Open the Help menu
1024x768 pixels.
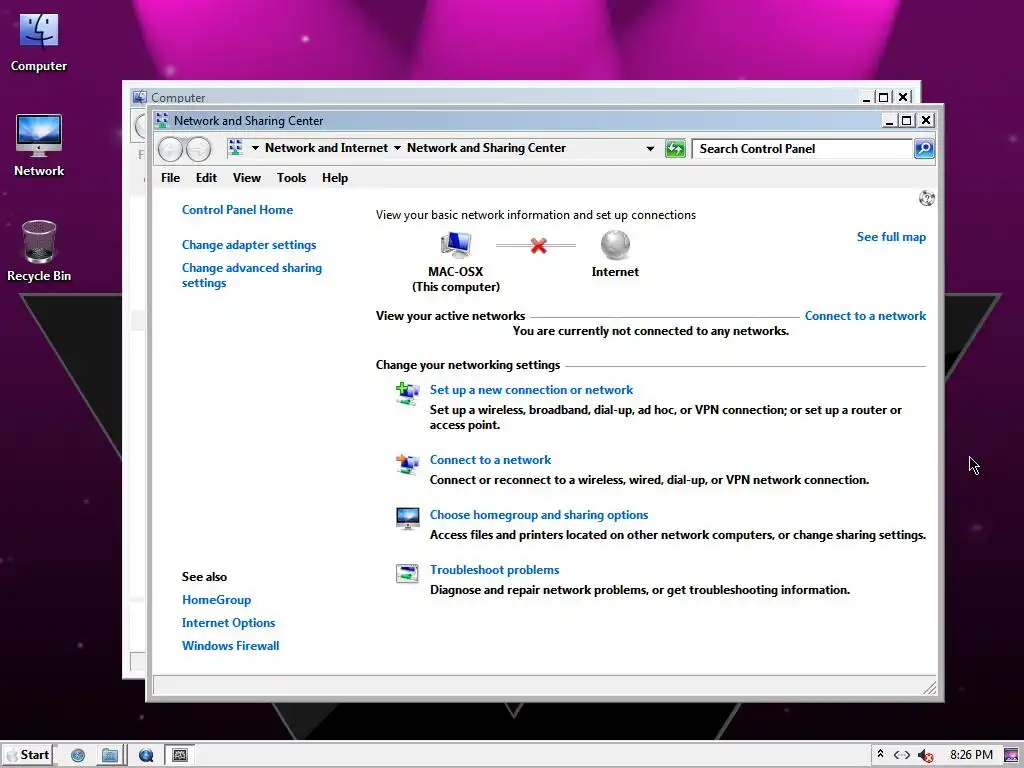(x=335, y=178)
